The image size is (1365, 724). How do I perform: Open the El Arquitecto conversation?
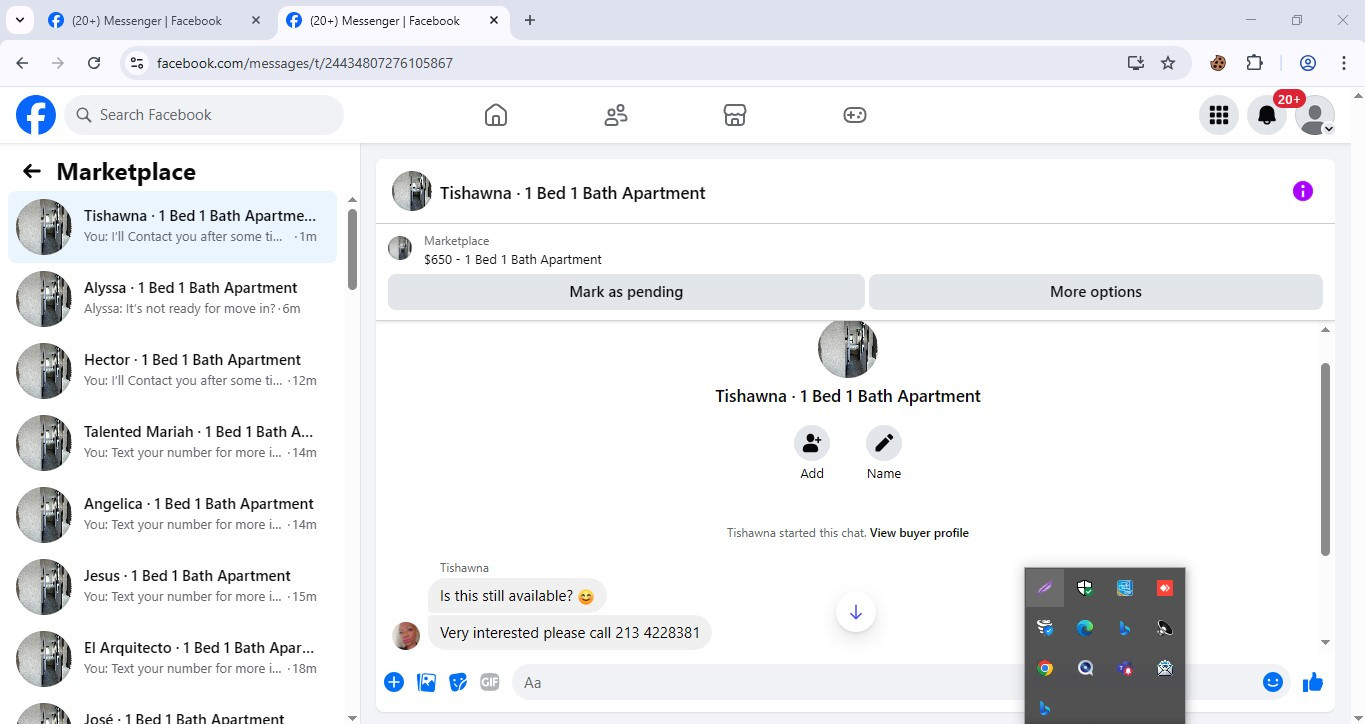[x=172, y=659]
